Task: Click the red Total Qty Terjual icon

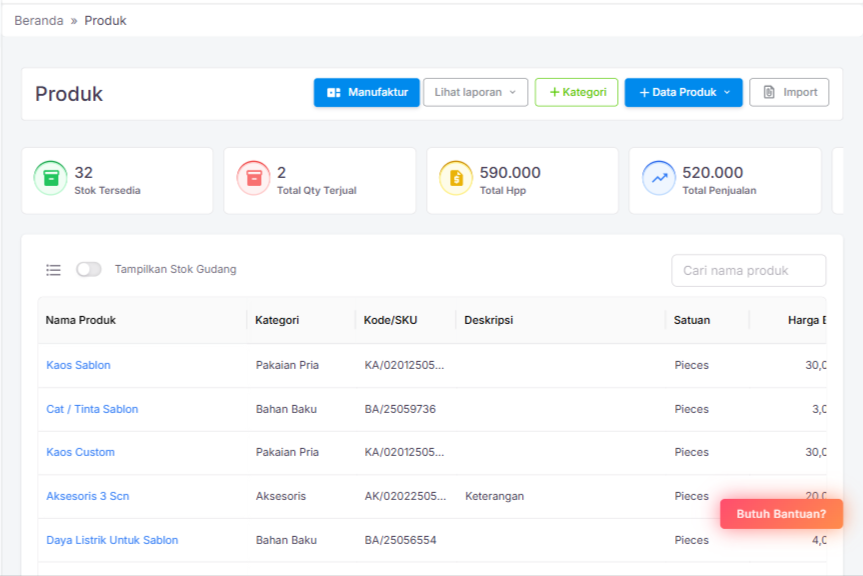Action: pyautogui.click(x=254, y=178)
